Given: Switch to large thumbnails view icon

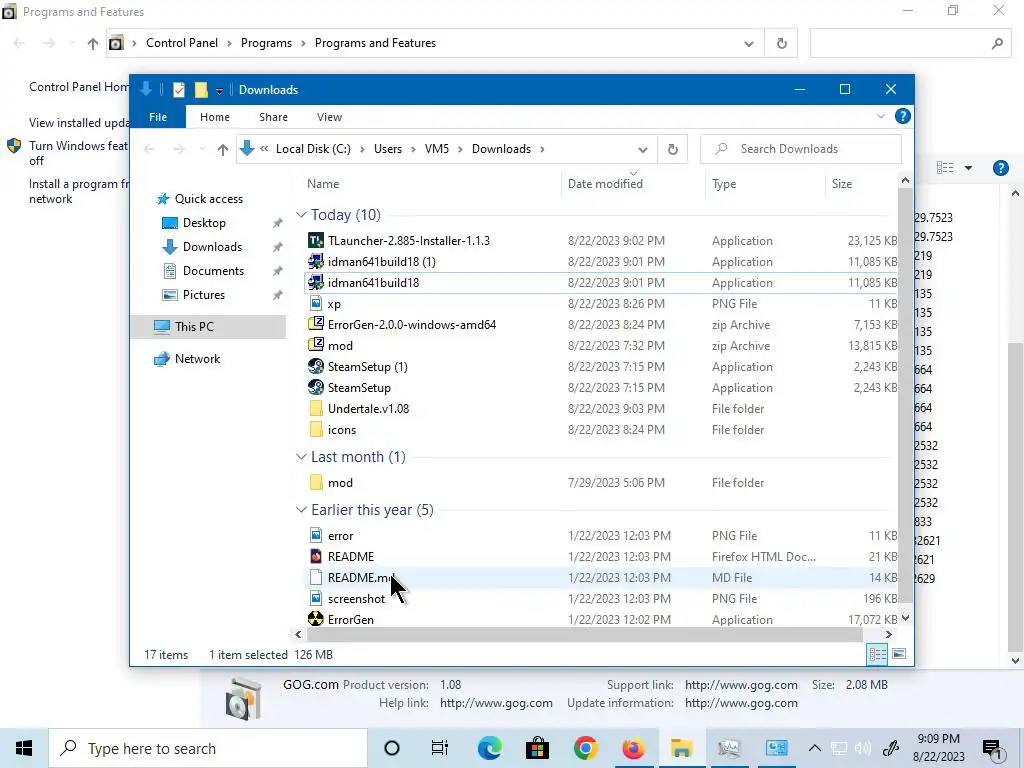Looking at the screenshot, I should tap(899, 654).
